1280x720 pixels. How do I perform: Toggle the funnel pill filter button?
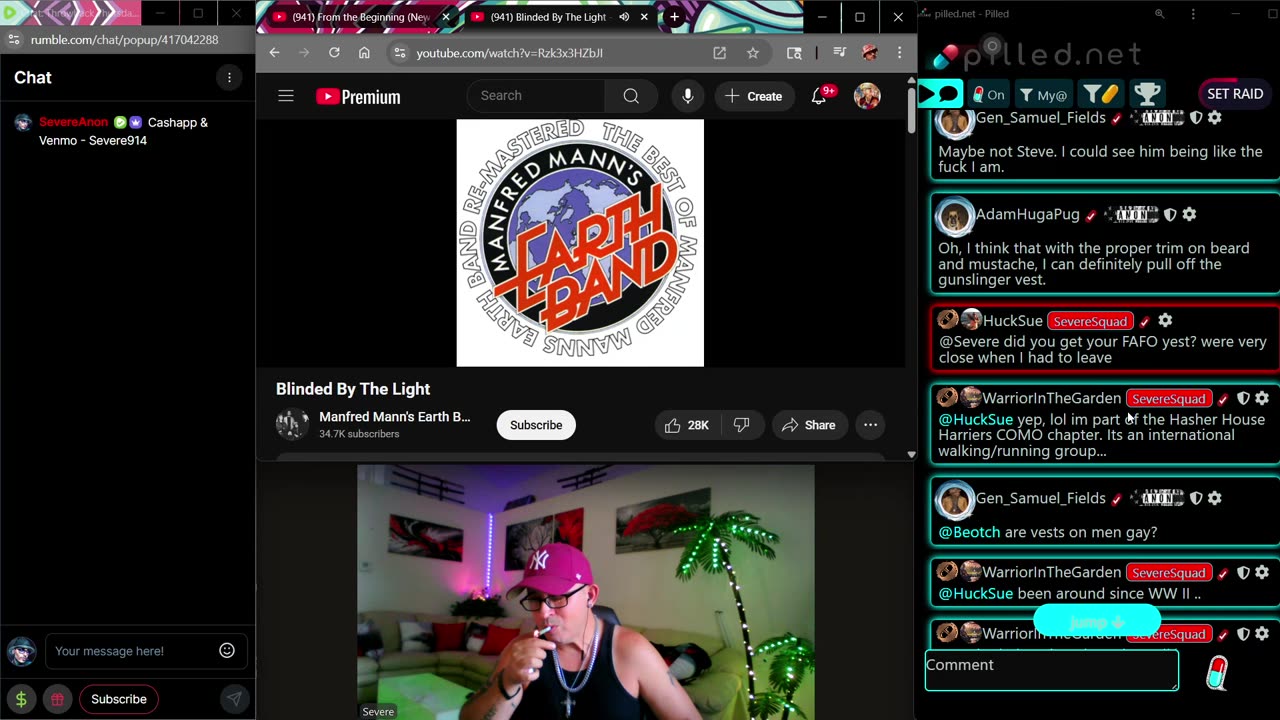tap(1101, 95)
